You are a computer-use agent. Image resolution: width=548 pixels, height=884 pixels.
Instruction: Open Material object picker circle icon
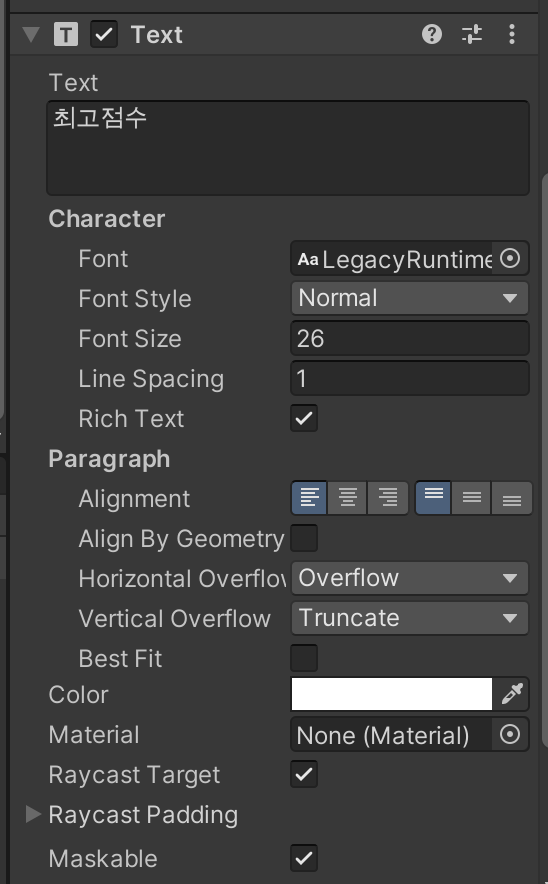510,735
